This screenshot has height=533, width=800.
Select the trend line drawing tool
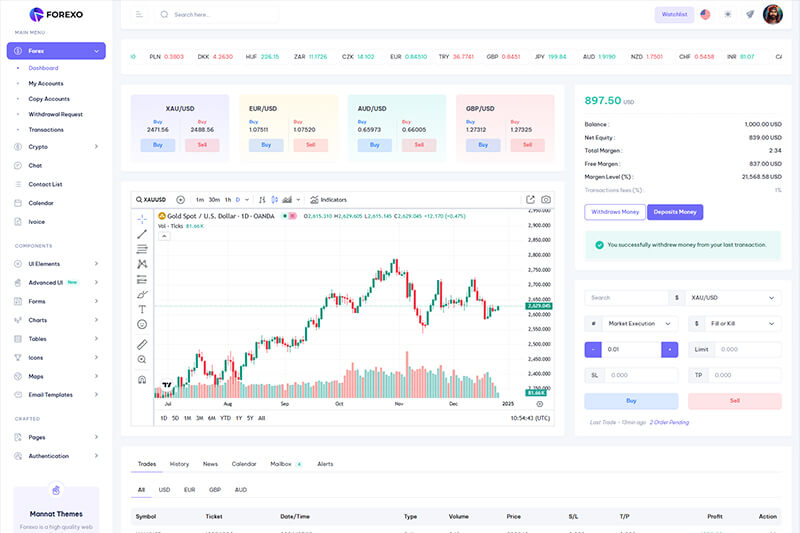coord(142,234)
